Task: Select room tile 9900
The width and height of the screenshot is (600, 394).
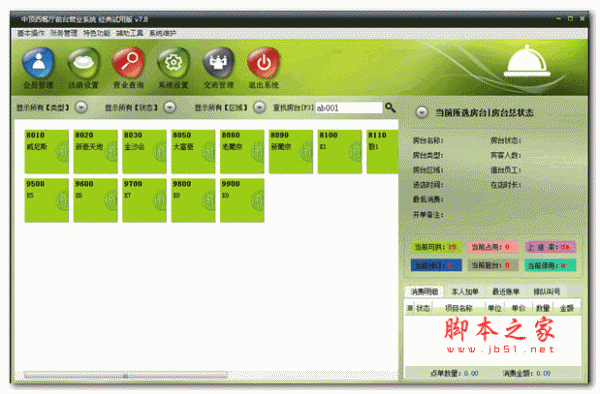Action: pyautogui.click(x=242, y=200)
